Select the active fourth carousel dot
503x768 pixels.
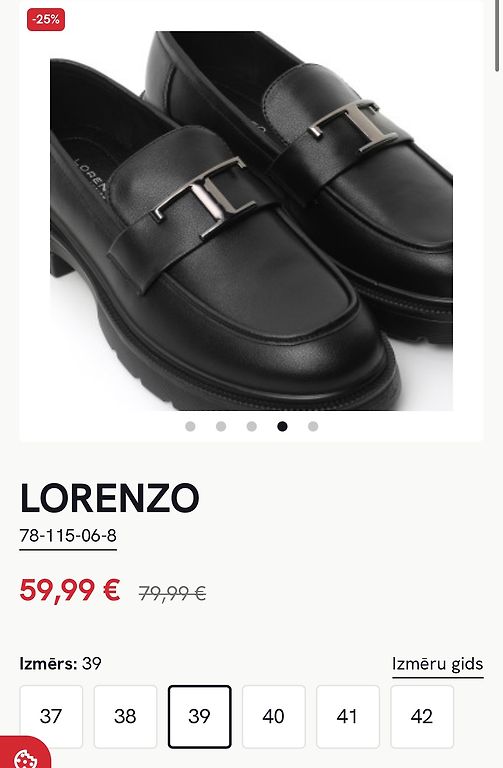[x=282, y=427]
